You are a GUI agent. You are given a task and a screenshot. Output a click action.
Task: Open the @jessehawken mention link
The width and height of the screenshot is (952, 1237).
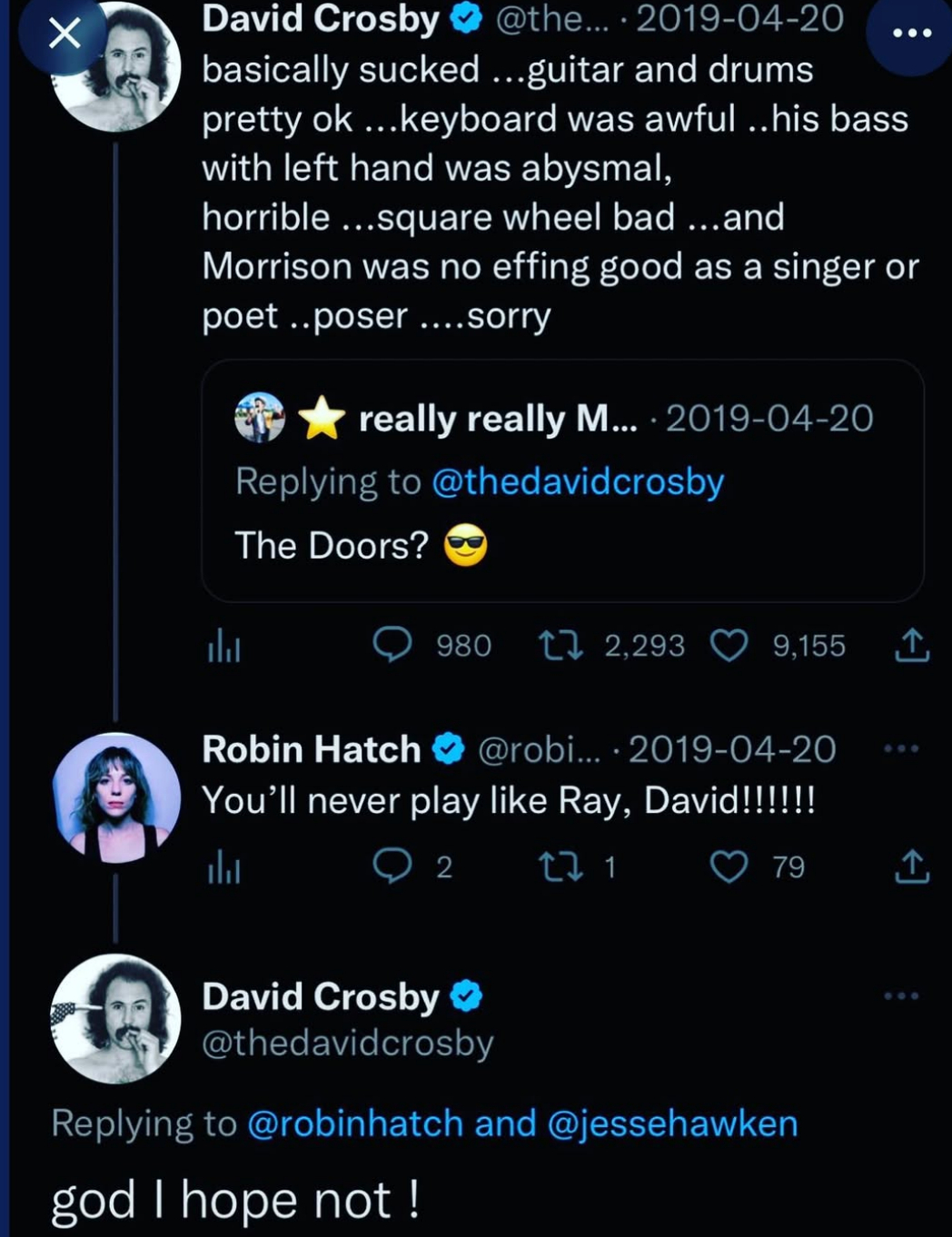(x=672, y=1123)
